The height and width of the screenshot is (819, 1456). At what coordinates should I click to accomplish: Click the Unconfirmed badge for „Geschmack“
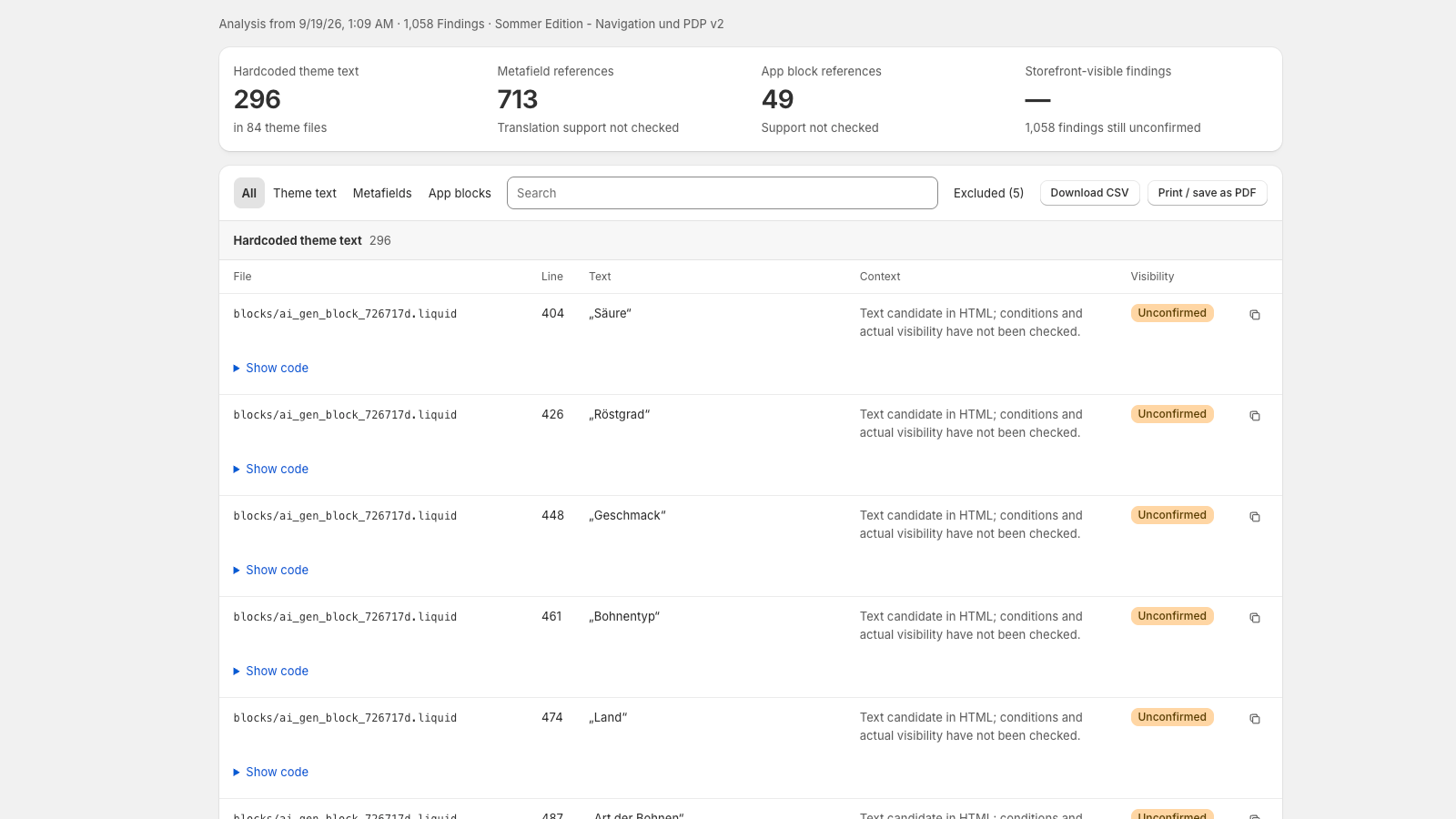pyautogui.click(x=1172, y=515)
